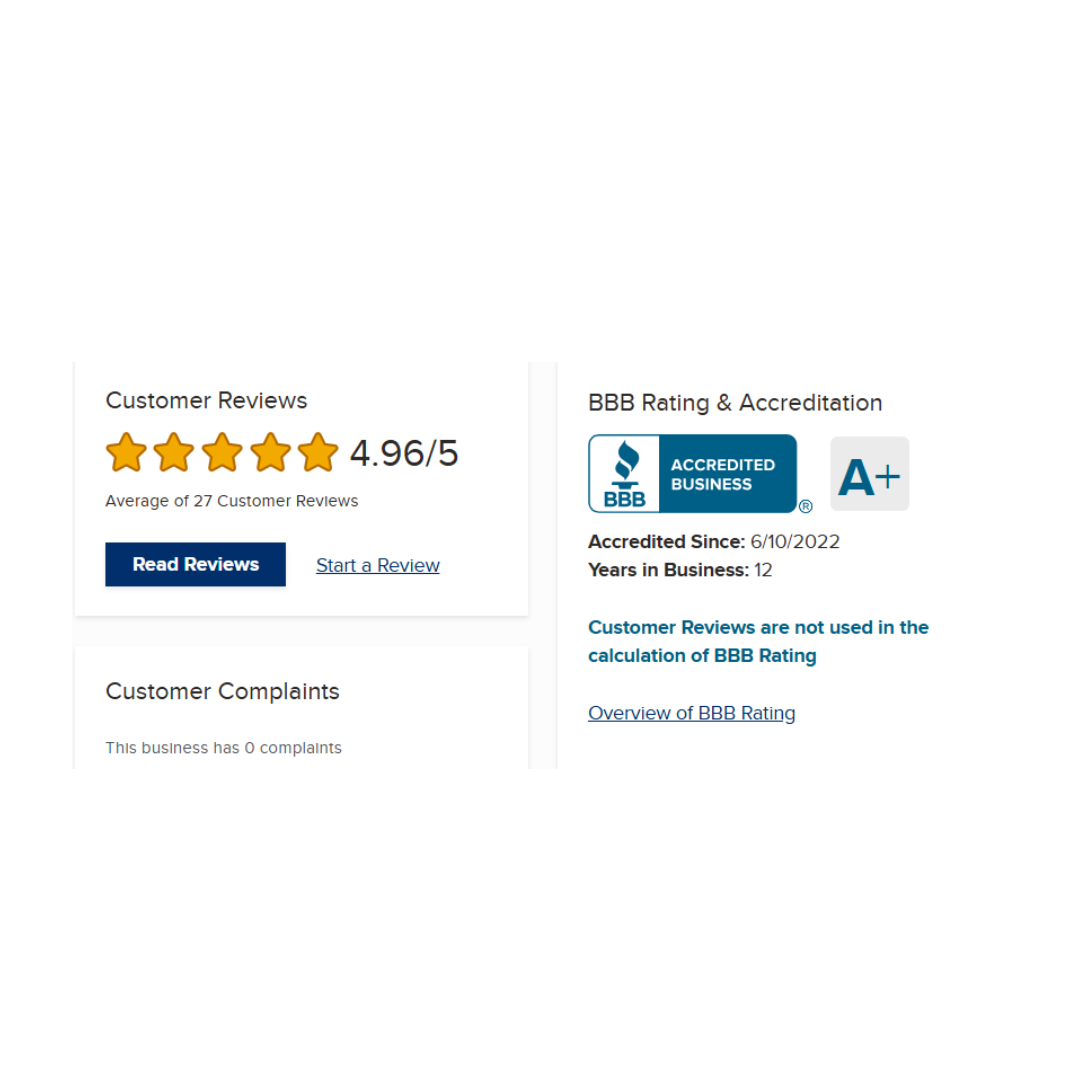The image size is (1080, 1080).
Task: Click the fourth star of the rating
Action: point(270,452)
